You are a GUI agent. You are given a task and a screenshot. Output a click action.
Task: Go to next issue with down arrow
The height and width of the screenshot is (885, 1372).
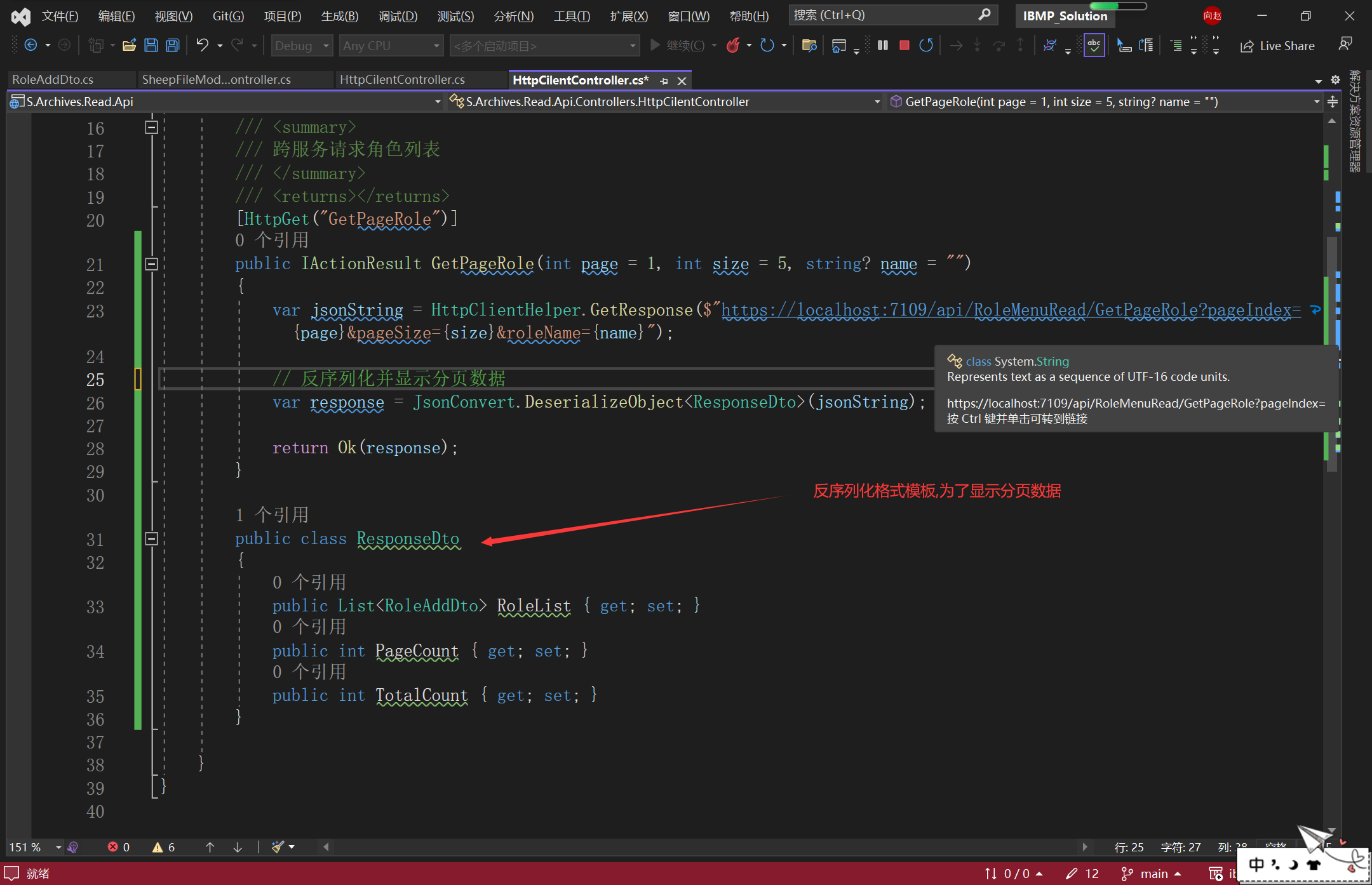click(x=238, y=847)
